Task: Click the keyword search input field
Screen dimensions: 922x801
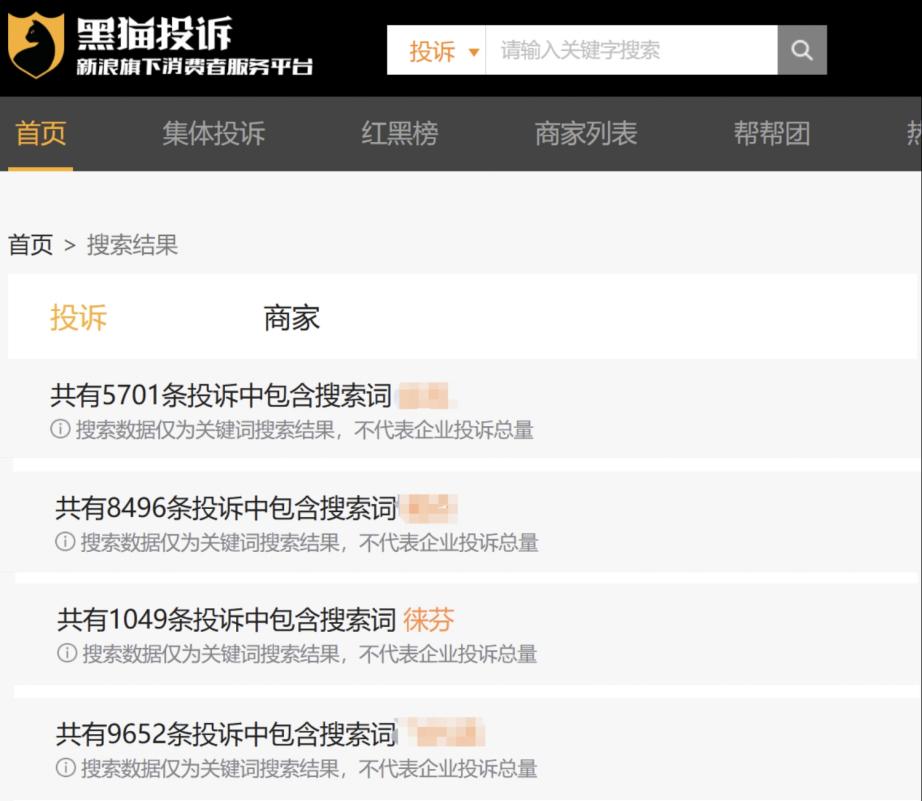Action: pyautogui.click(x=632, y=50)
